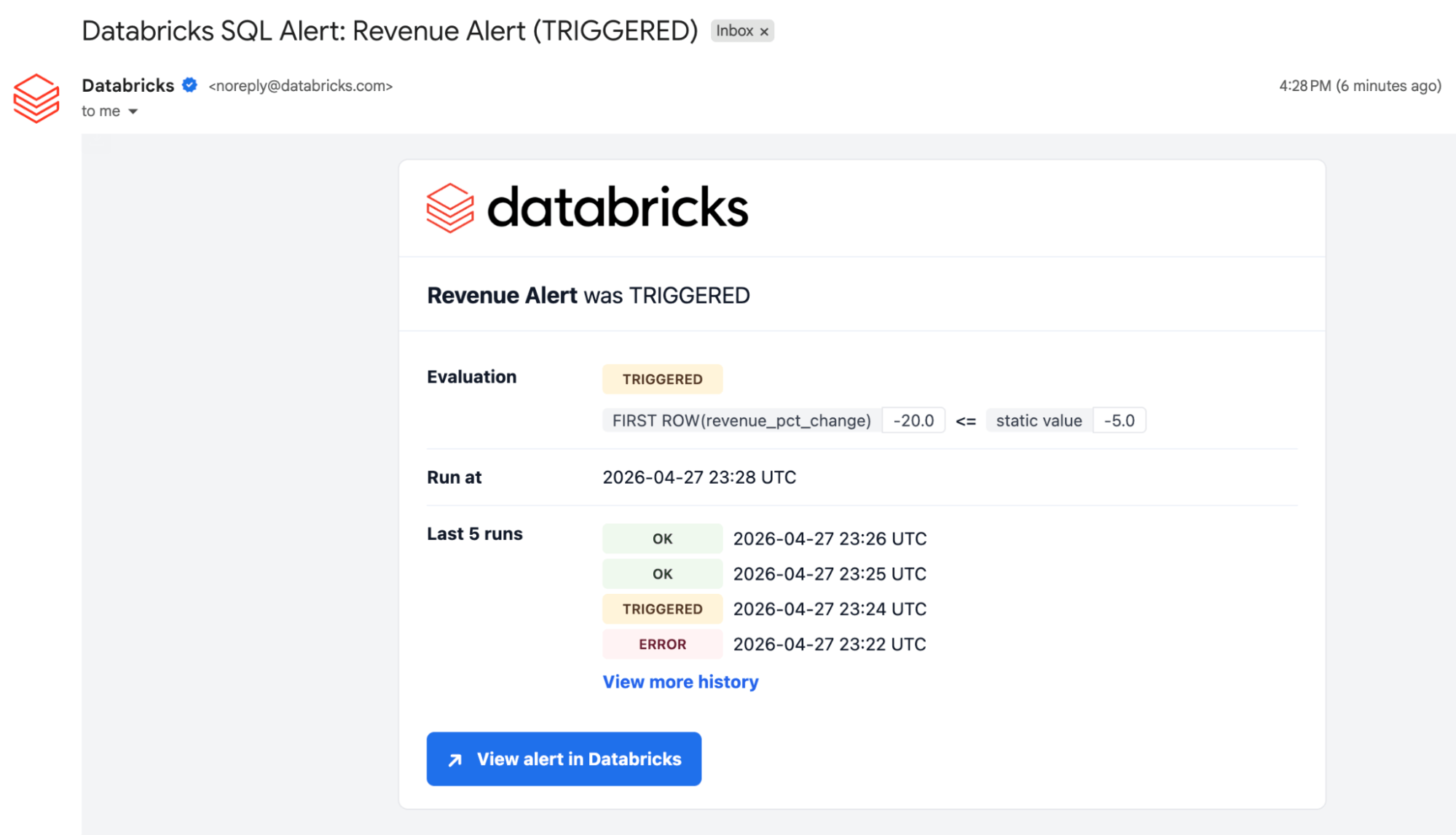The image size is (1456, 835).
Task: Click the 2026-04-27 23:22 UTC run timestamp
Action: (830, 644)
